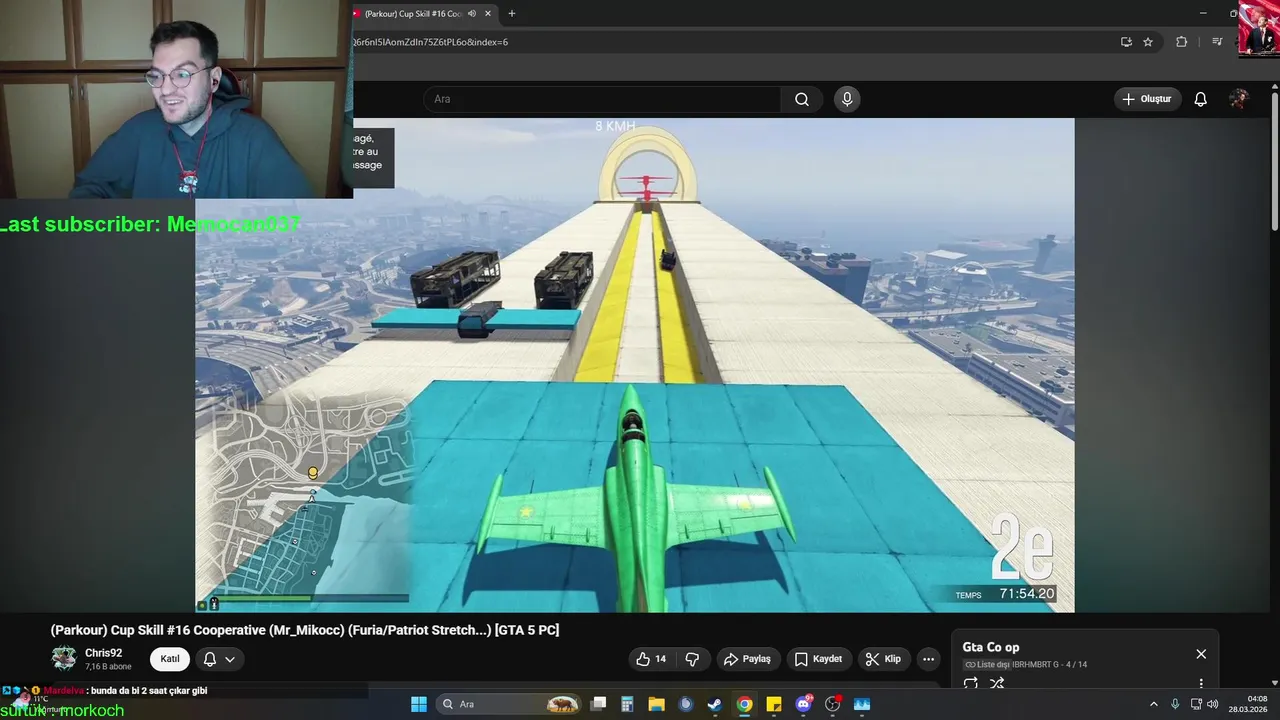Focus the YouTube Ara search field
The width and height of the screenshot is (1280, 720).
[x=603, y=99]
